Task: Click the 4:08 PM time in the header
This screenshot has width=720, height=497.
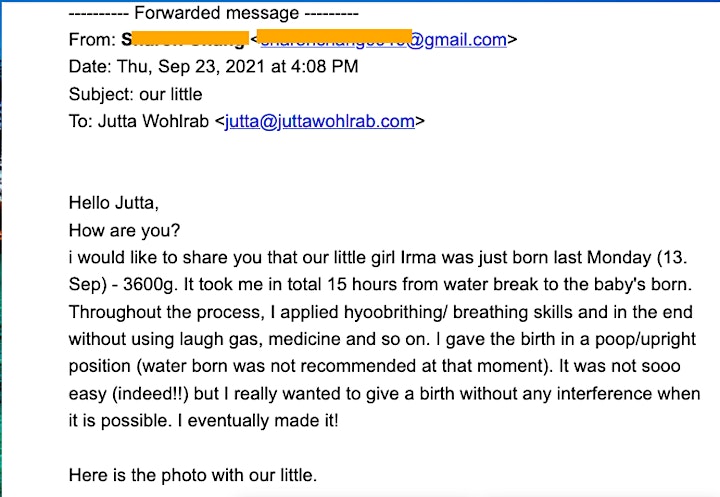Action: coord(324,67)
